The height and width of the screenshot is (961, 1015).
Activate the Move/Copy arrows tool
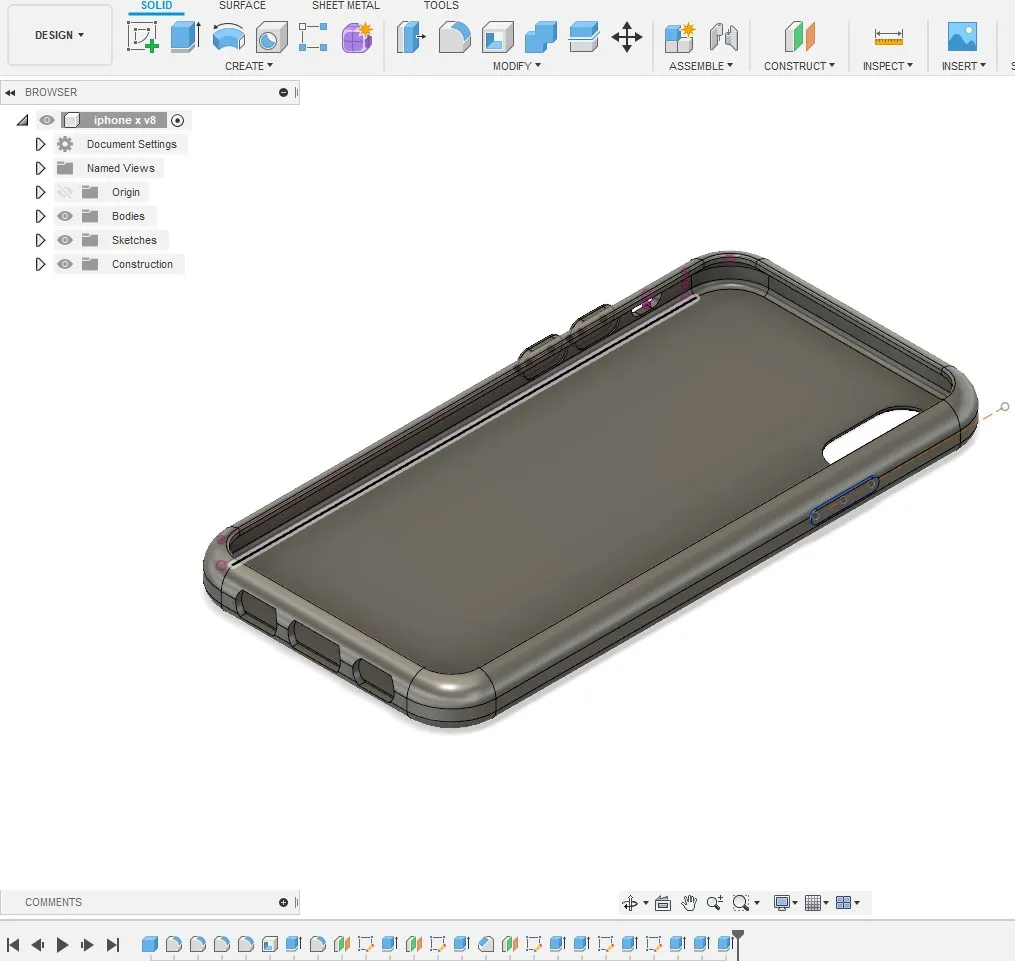627,37
